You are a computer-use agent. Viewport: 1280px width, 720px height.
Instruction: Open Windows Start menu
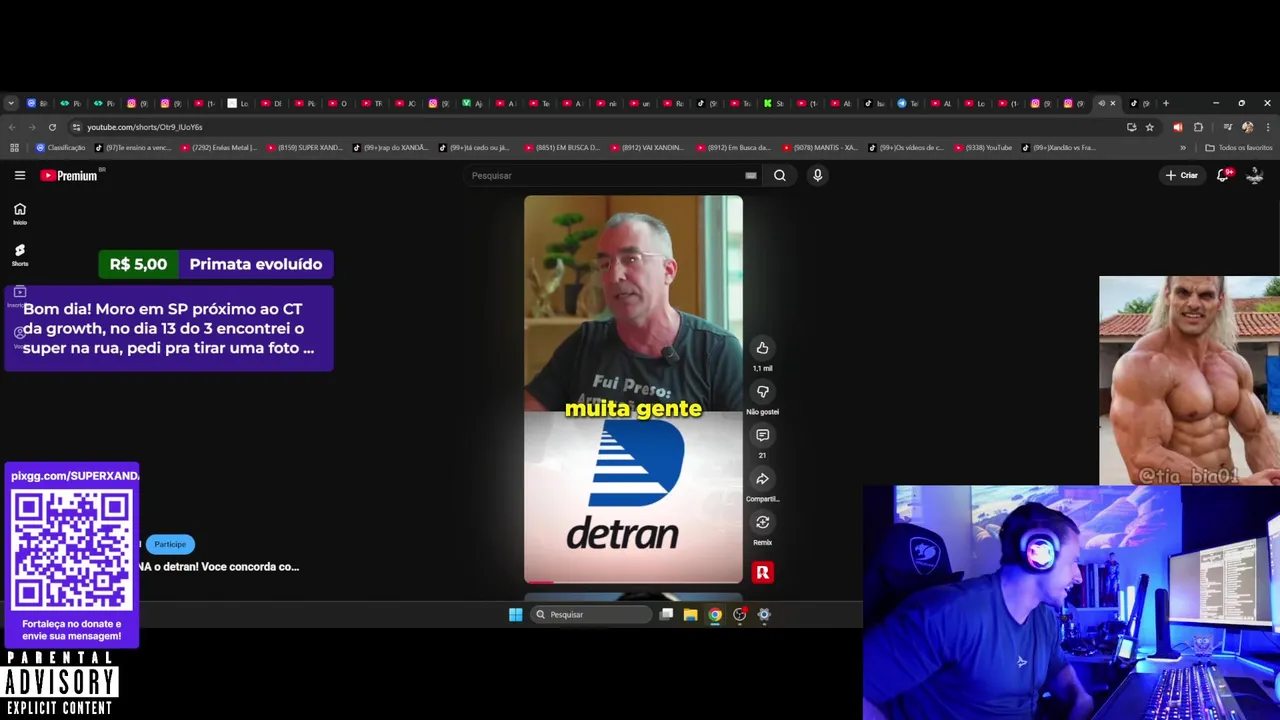point(515,614)
